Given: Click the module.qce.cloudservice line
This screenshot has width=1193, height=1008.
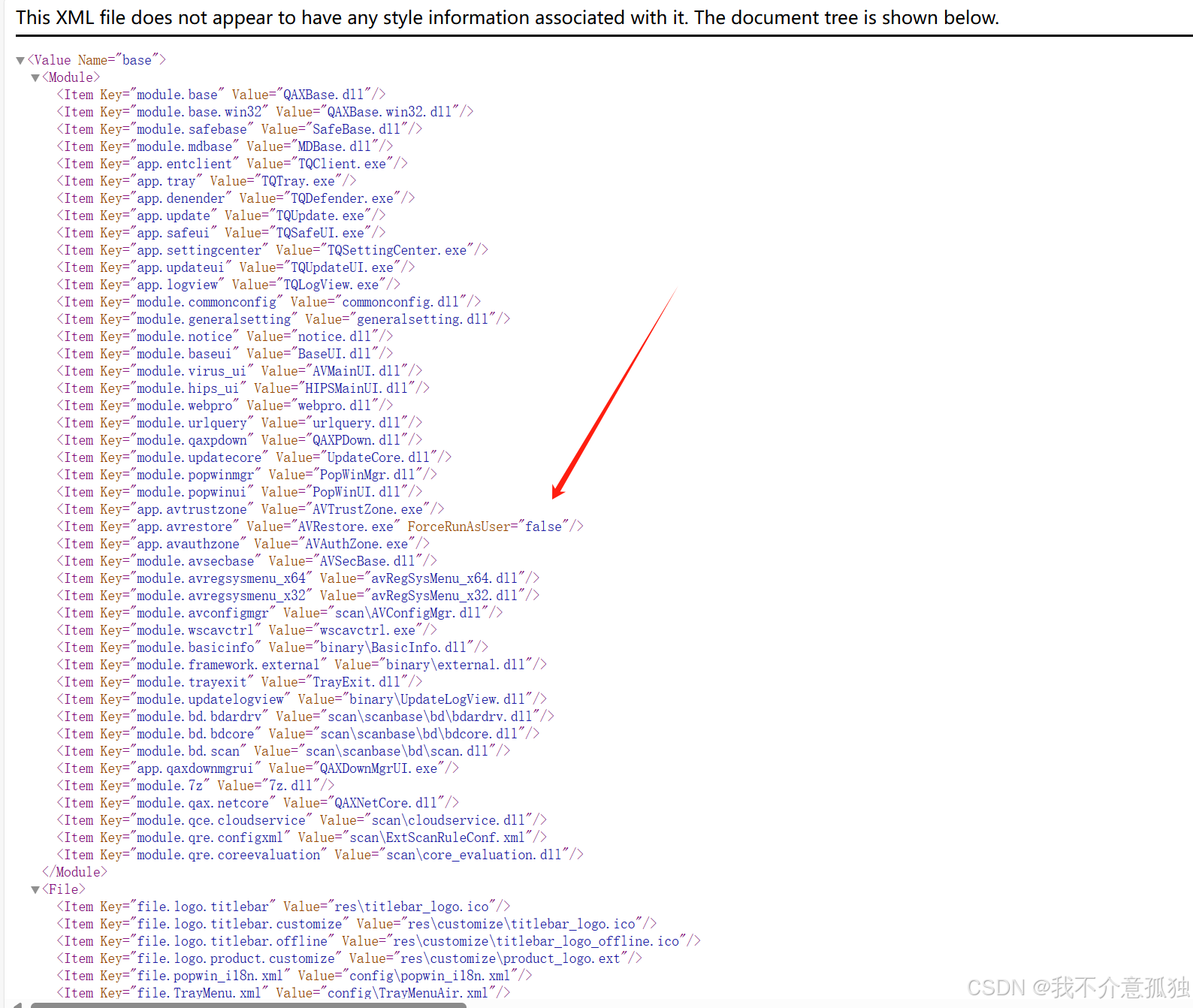Looking at the screenshot, I should coord(302,820).
